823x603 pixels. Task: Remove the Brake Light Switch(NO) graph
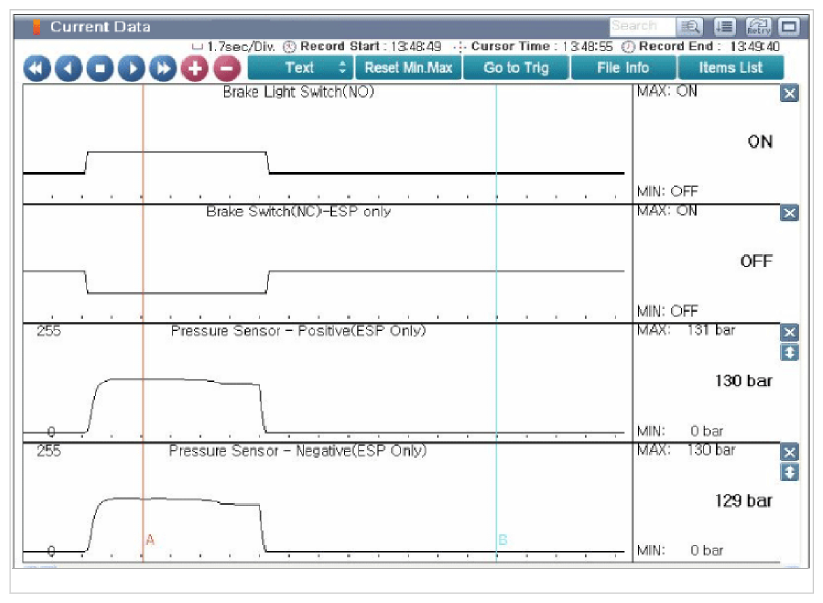(789, 93)
